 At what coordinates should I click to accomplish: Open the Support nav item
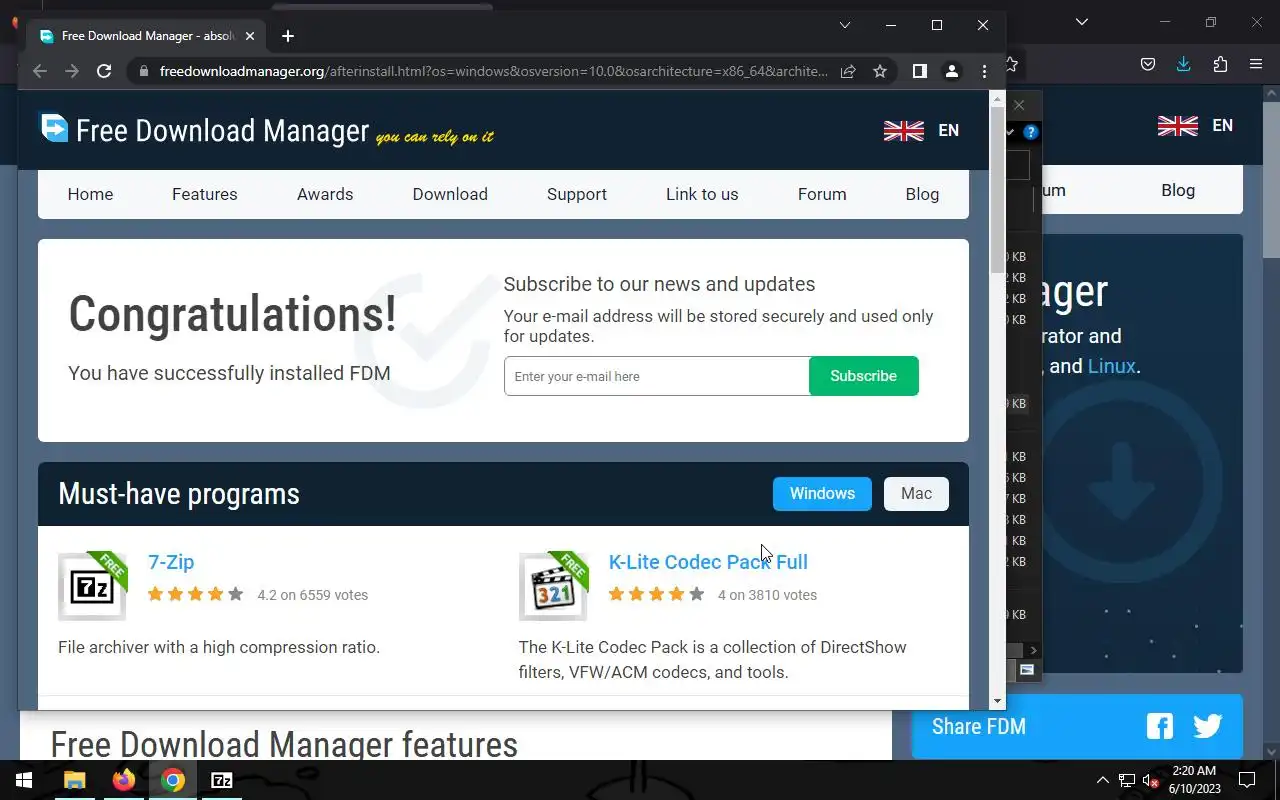[x=577, y=194]
